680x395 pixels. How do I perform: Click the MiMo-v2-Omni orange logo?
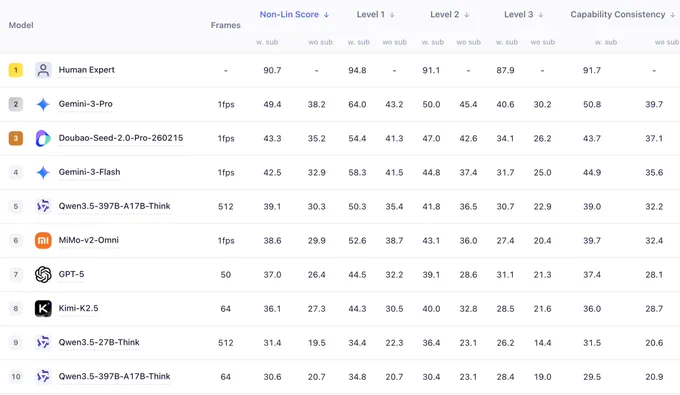[x=43, y=240]
